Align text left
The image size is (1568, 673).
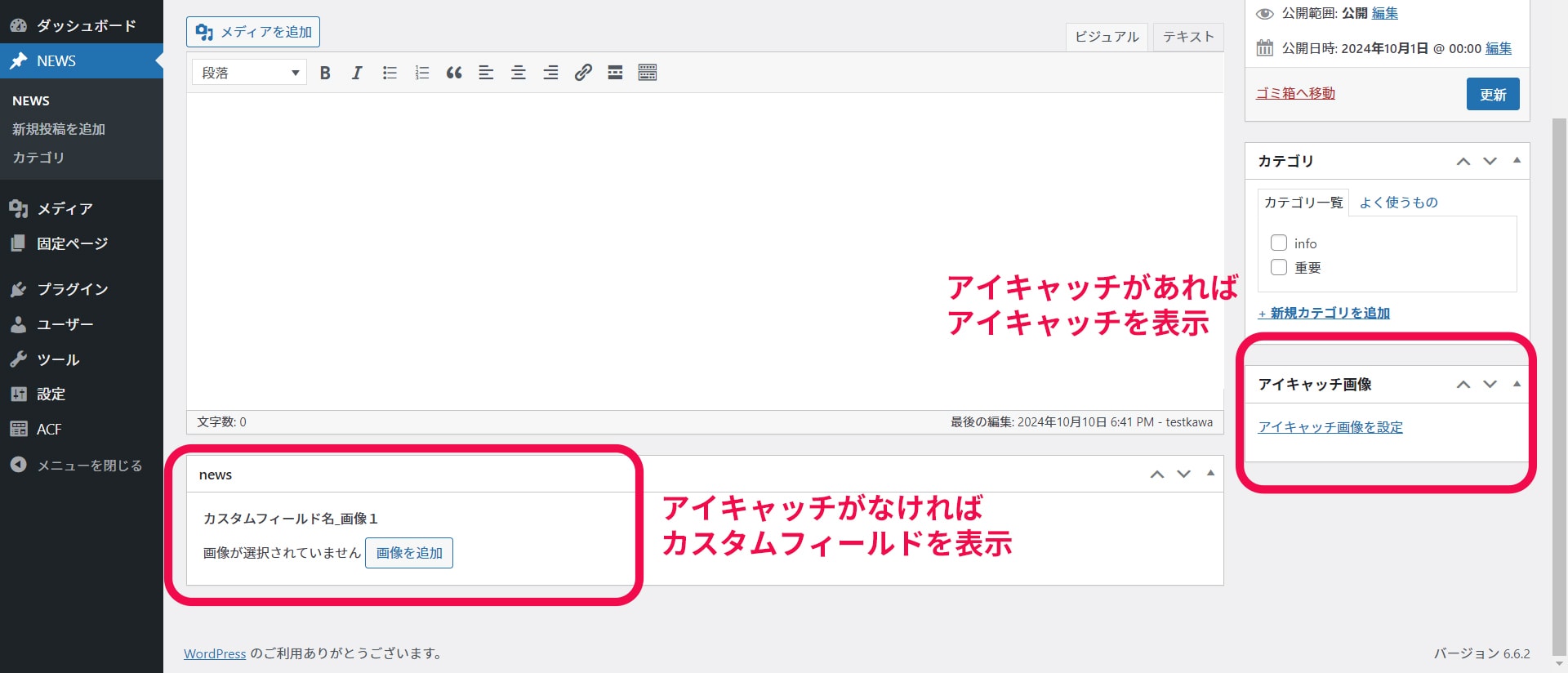coord(486,73)
